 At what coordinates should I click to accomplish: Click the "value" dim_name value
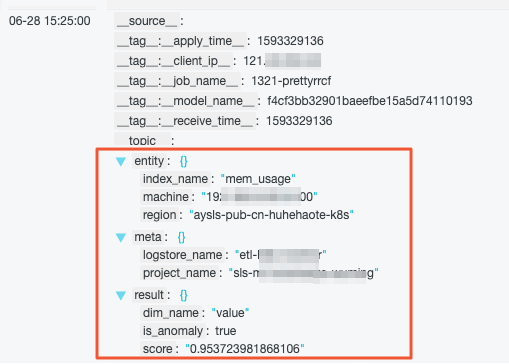tap(230, 313)
